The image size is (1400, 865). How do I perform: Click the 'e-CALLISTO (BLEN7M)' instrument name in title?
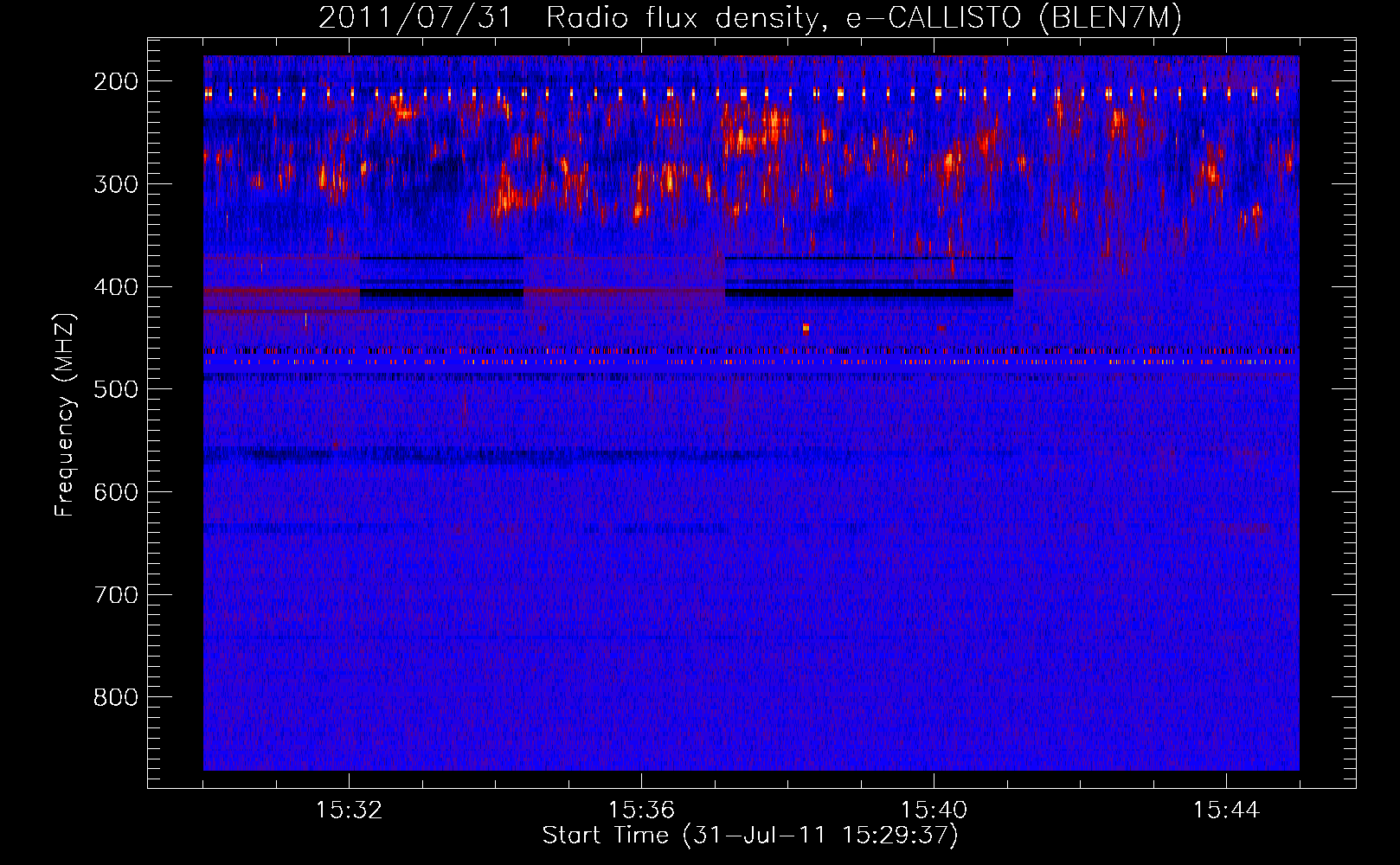tap(1013, 18)
